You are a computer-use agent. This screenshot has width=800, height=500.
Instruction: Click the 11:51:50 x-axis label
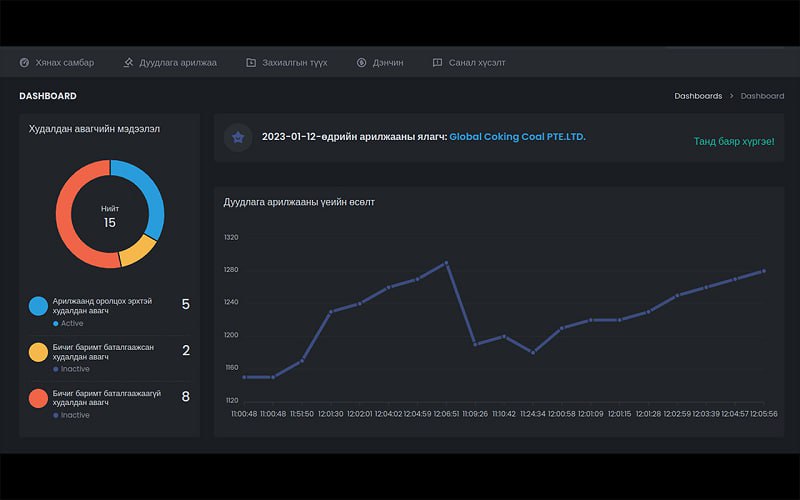tap(302, 414)
